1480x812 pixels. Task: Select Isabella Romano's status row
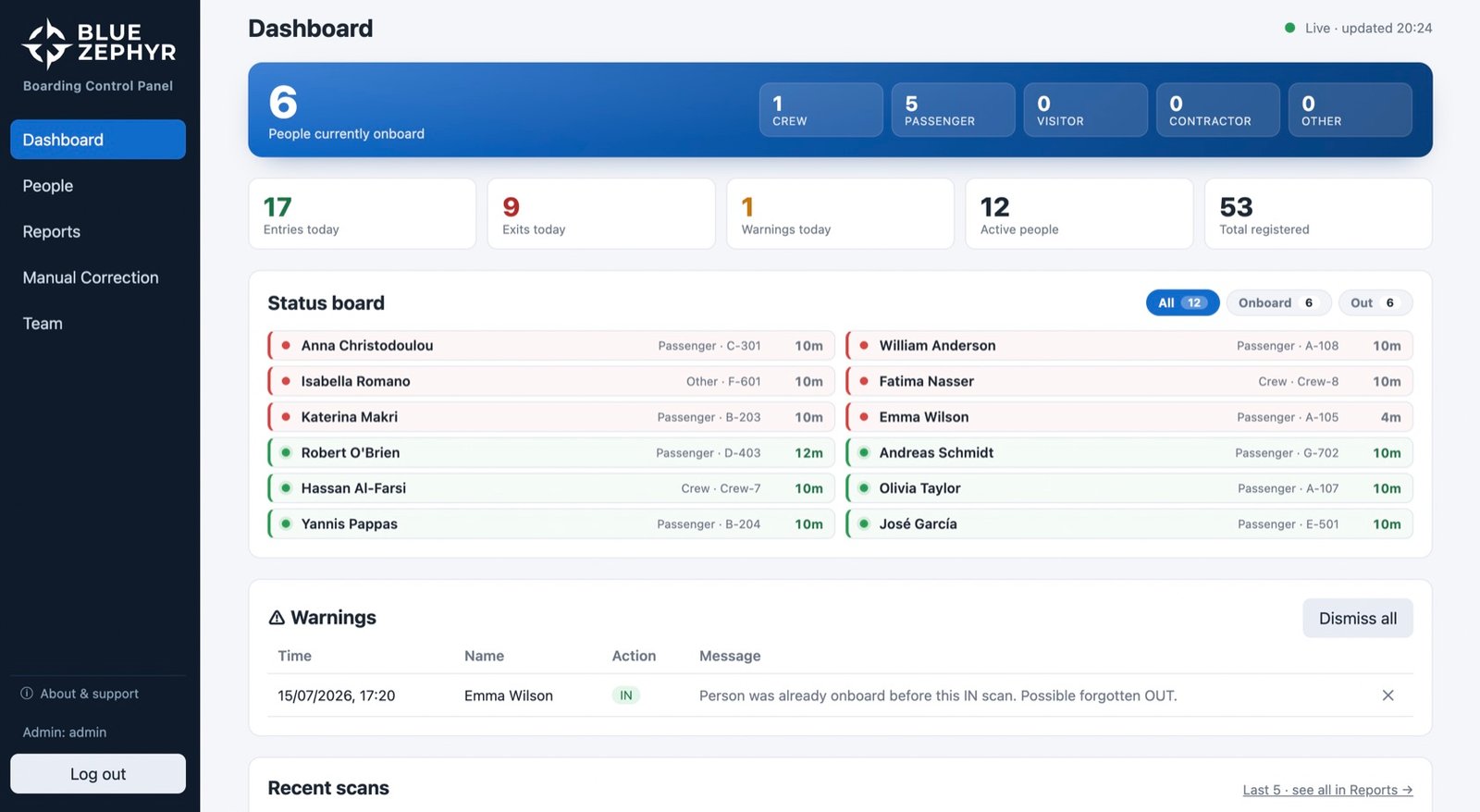pyautogui.click(x=551, y=381)
